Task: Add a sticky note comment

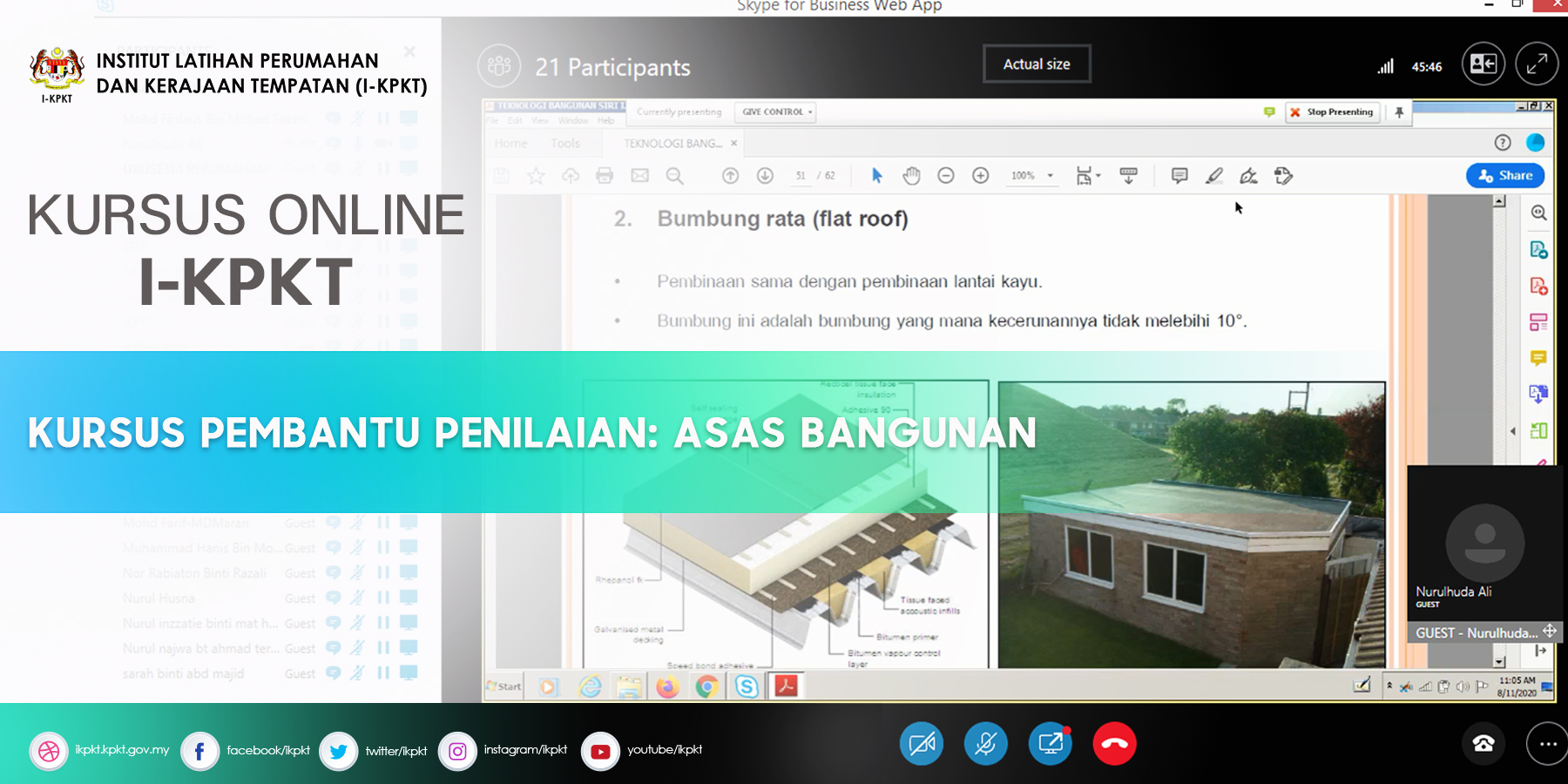Action: click(1179, 176)
